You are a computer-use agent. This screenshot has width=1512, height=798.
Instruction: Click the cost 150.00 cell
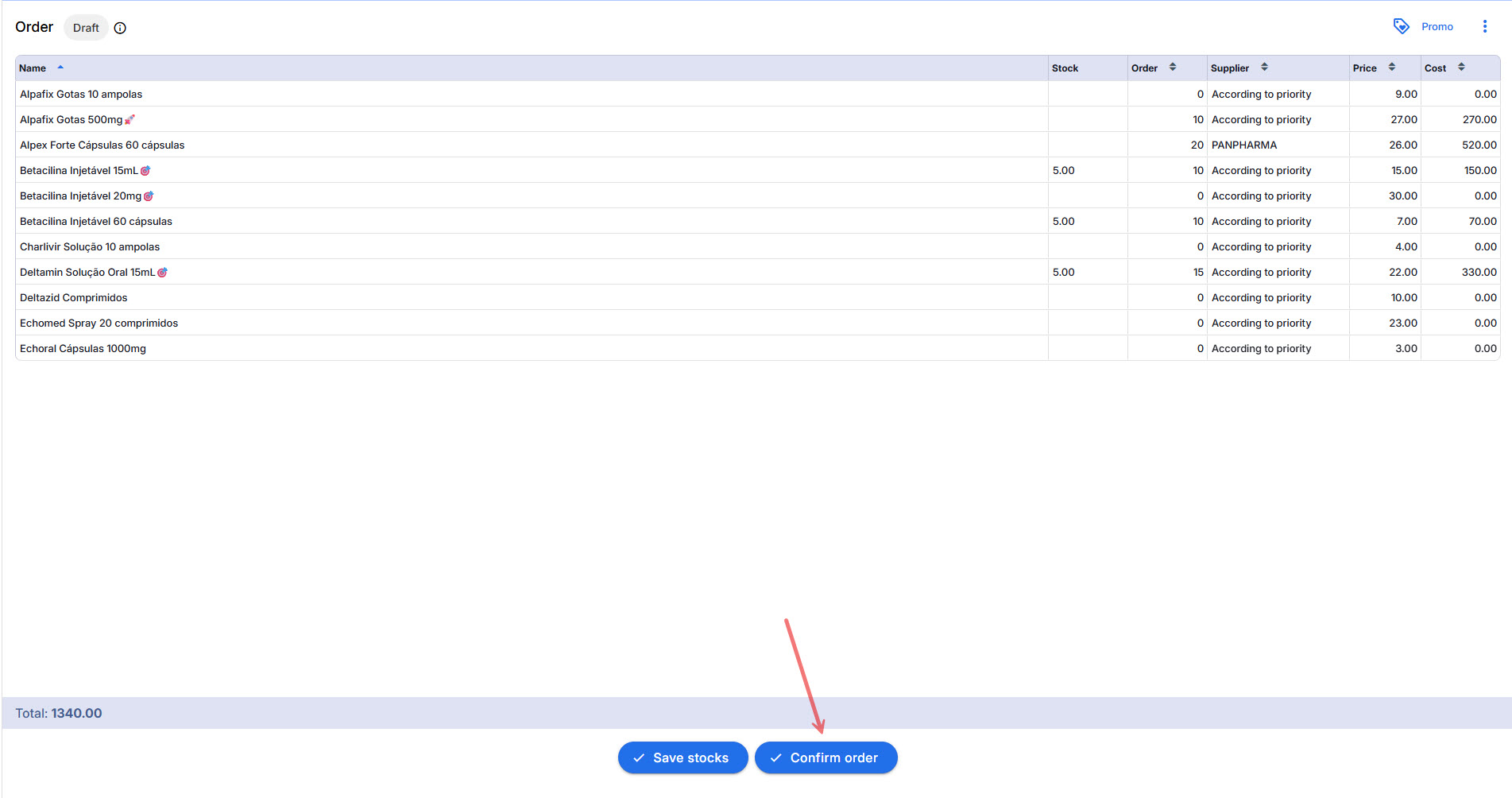click(x=1460, y=170)
